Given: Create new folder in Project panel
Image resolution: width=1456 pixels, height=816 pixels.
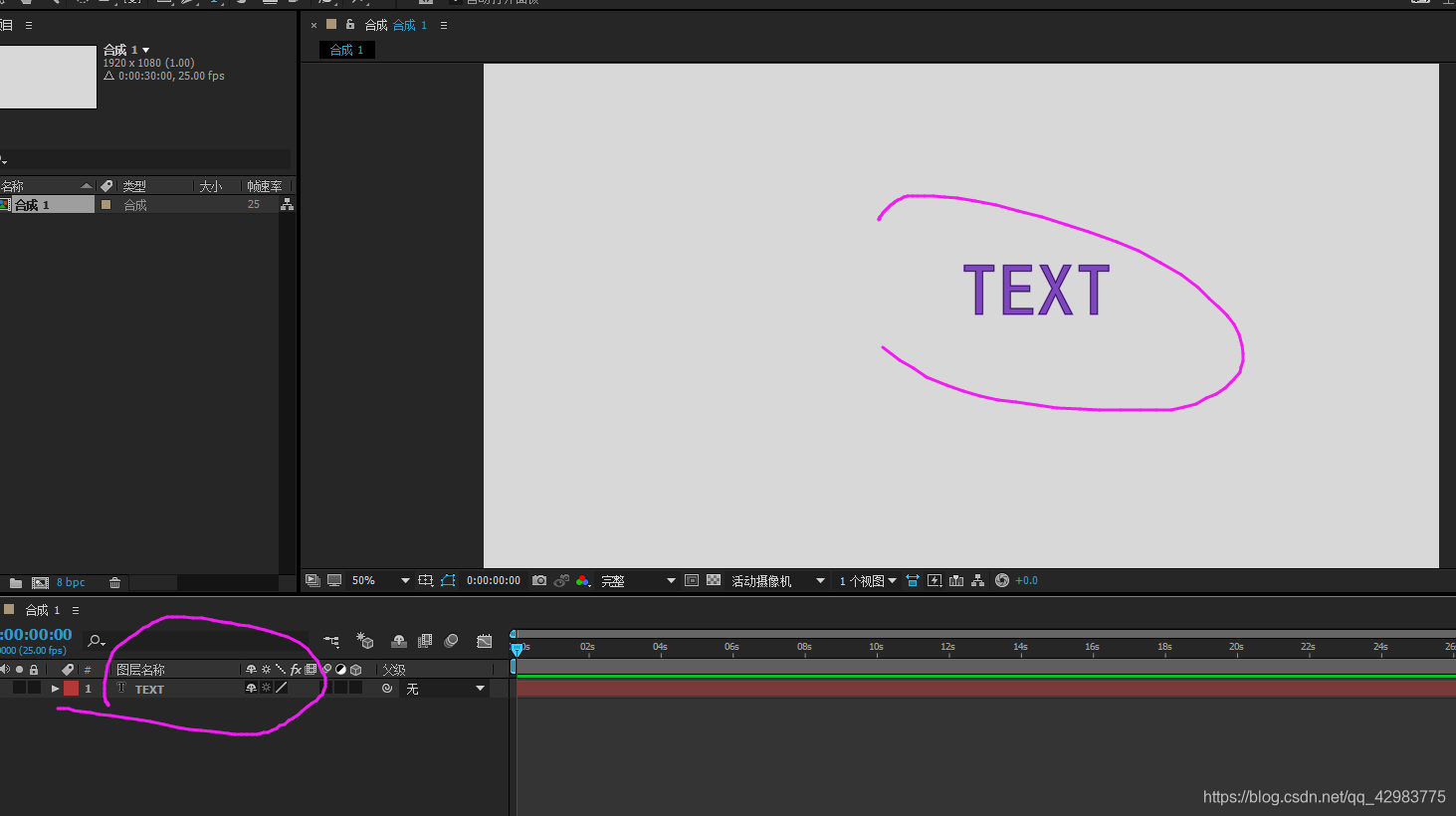Looking at the screenshot, I should [x=16, y=583].
